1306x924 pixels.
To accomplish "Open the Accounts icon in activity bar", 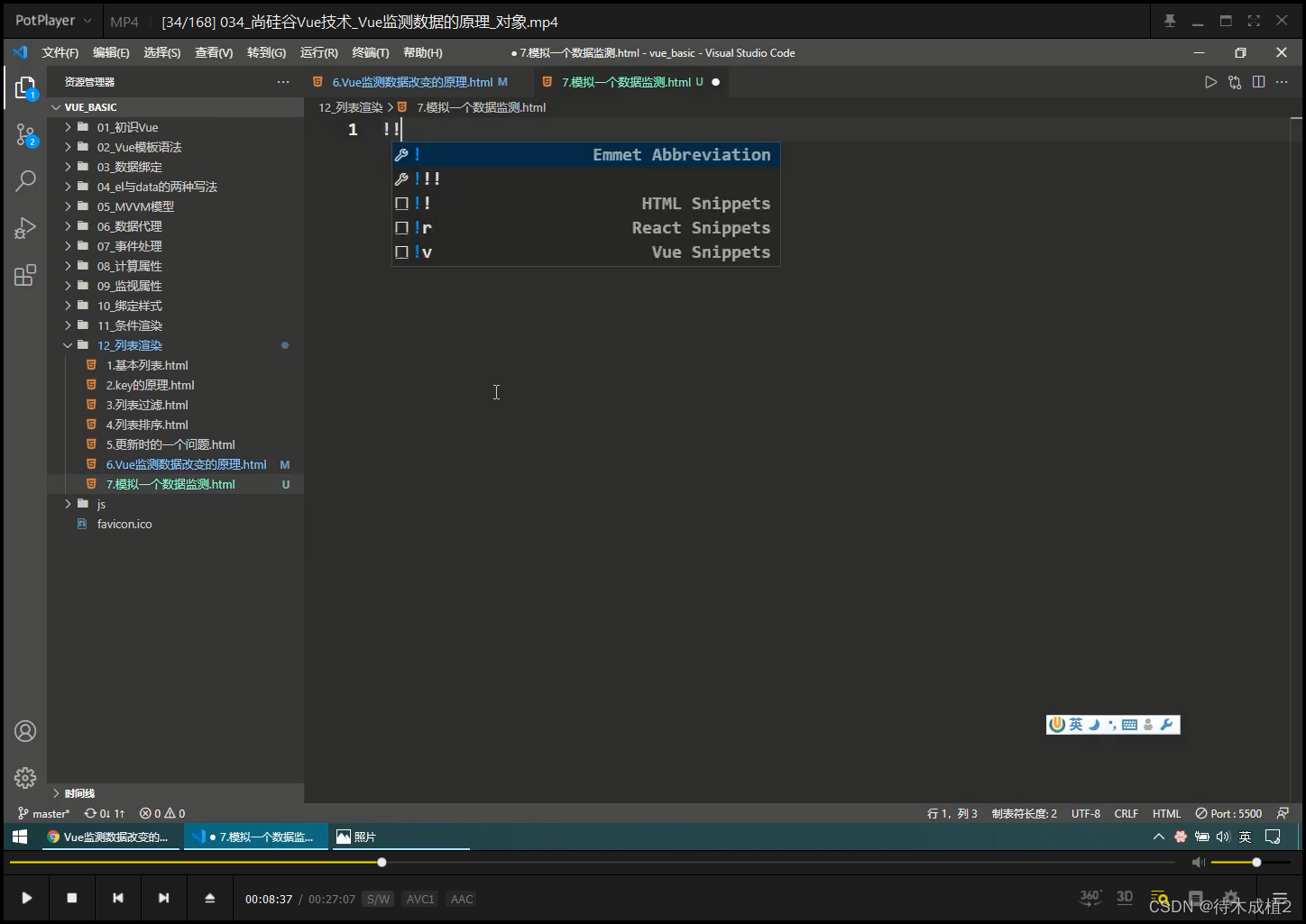I will (x=25, y=731).
